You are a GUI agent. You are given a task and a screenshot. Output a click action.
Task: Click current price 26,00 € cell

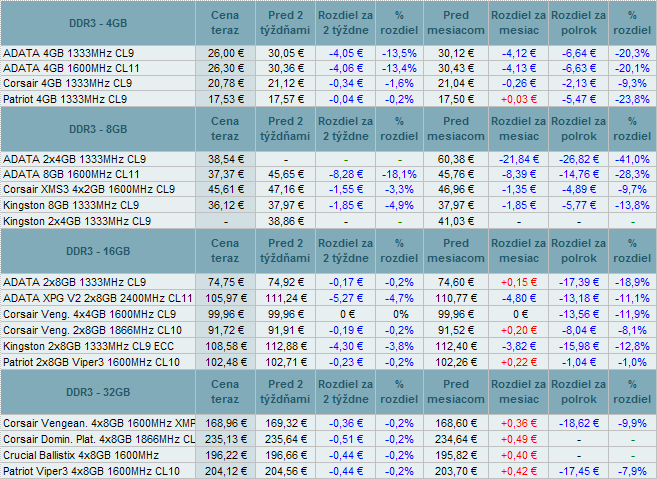pyautogui.click(x=225, y=53)
